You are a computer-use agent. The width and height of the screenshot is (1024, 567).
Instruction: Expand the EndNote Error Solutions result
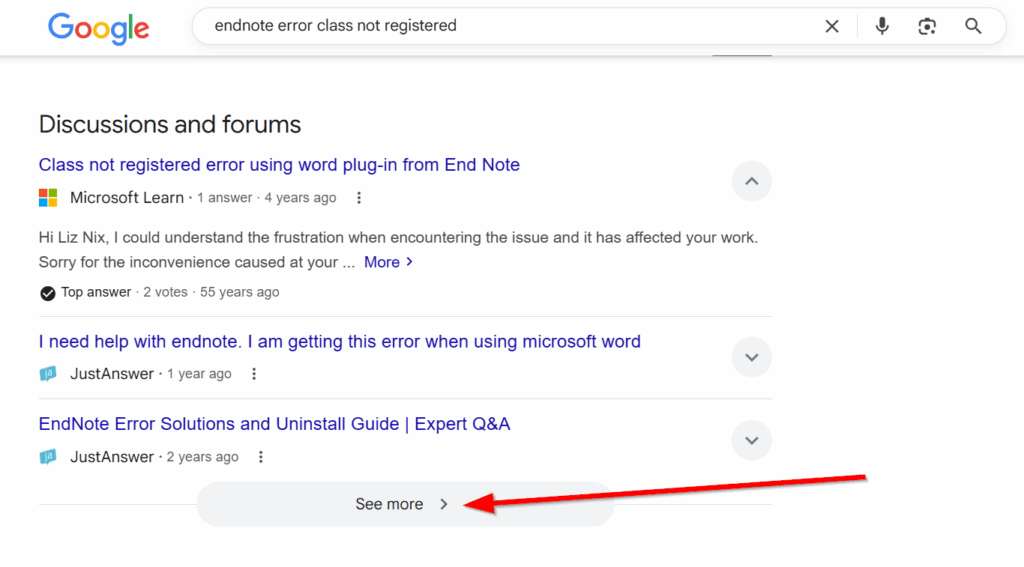tap(752, 440)
